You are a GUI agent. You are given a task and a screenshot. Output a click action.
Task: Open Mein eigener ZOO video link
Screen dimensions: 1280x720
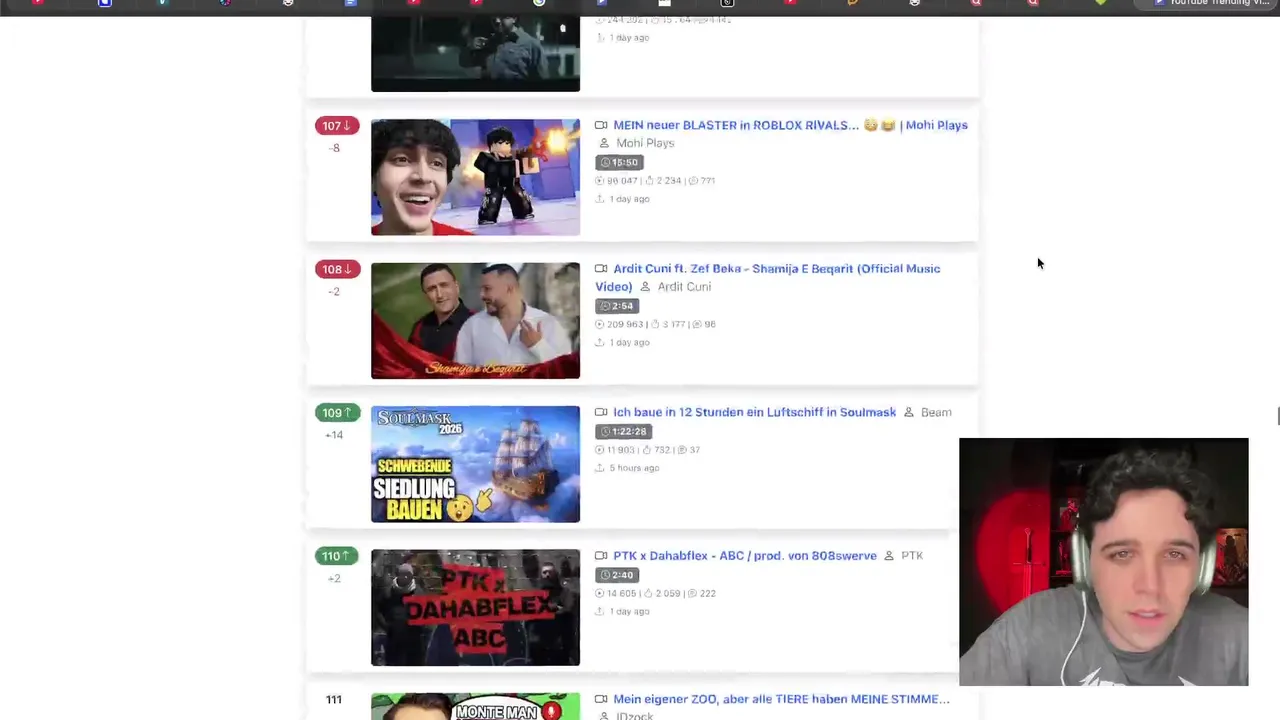pos(781,699)
